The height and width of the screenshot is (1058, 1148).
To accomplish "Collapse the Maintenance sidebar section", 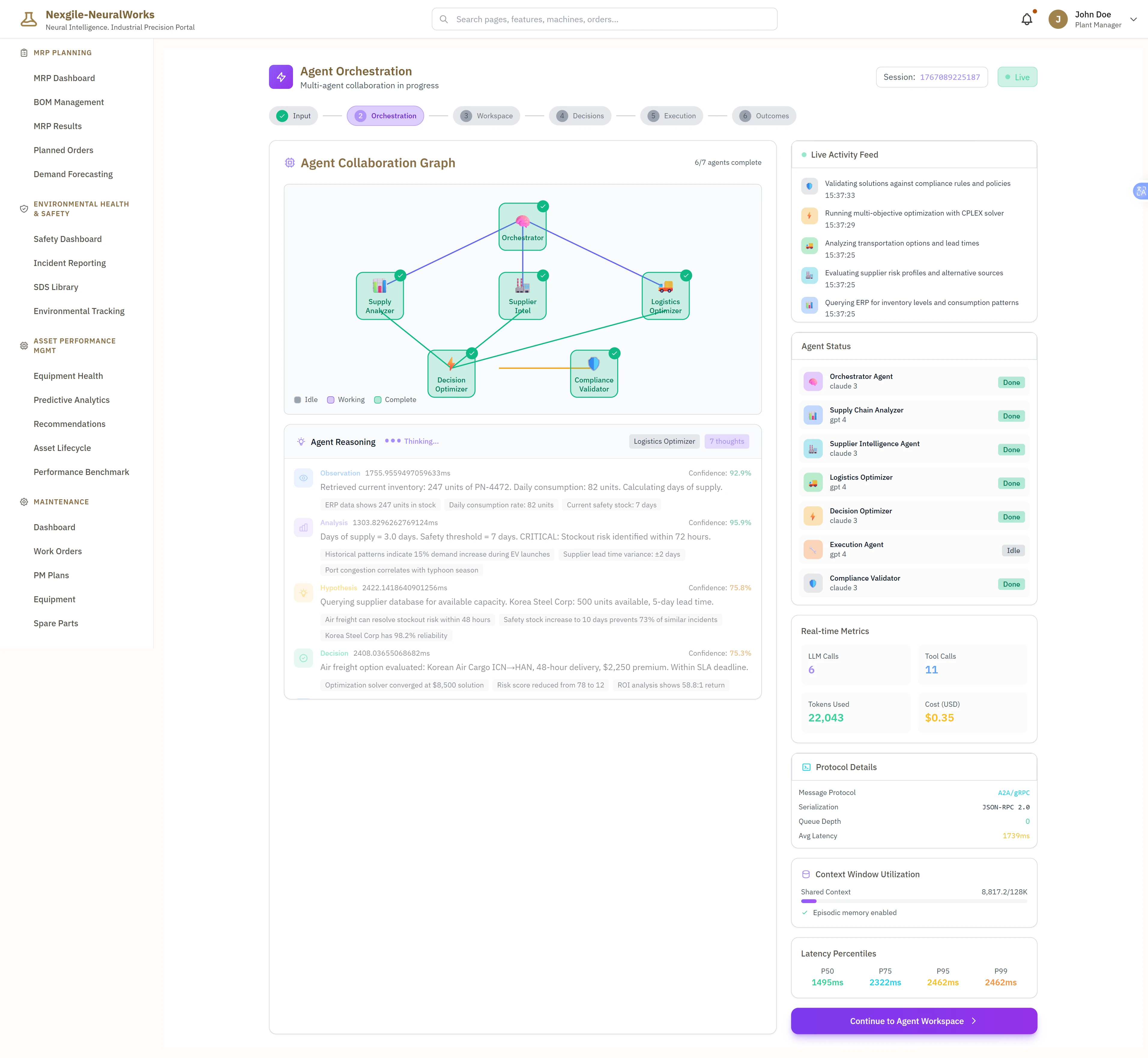I will [61, 502].
